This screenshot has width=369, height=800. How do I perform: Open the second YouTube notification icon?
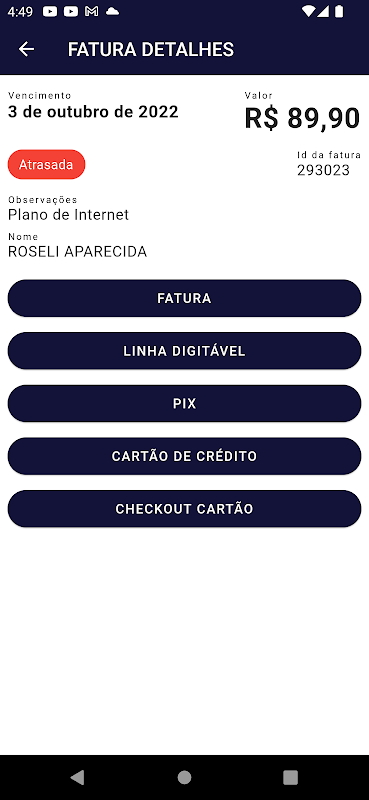tap(71, 11)
